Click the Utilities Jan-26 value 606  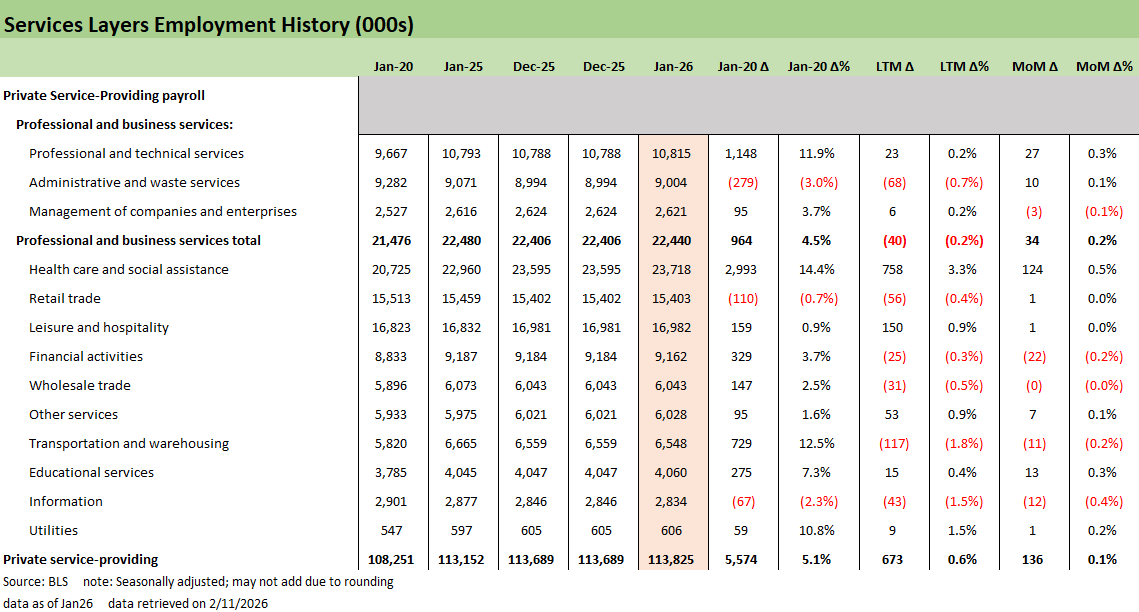[x=671, y=531]
